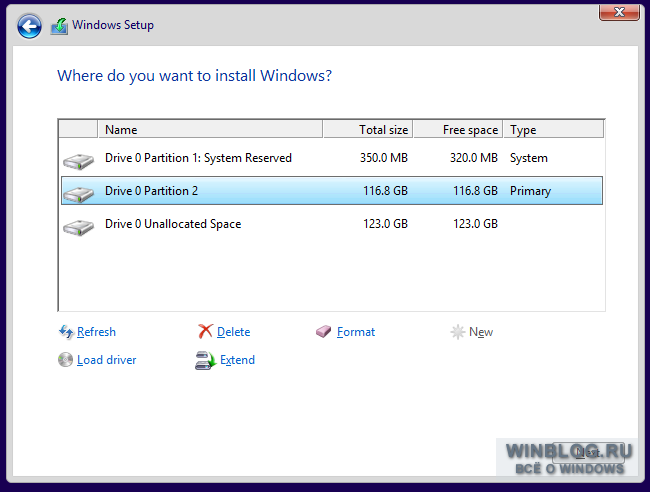Sort by the Total size column header
The width and height of the screenshot is (650, 492).
pyautogui.click(x=368, y=129)
